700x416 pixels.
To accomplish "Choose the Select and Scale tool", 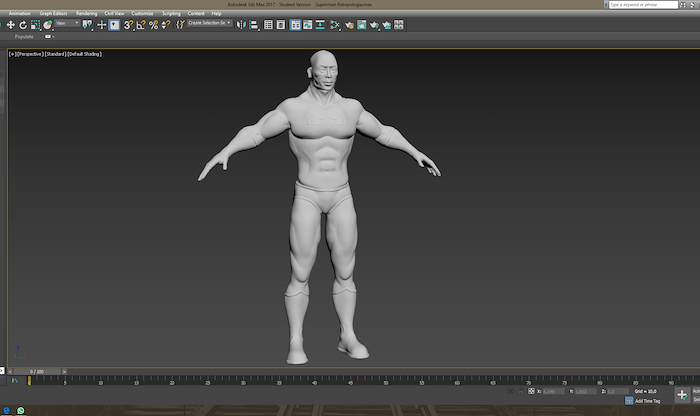I will point(35,25).
